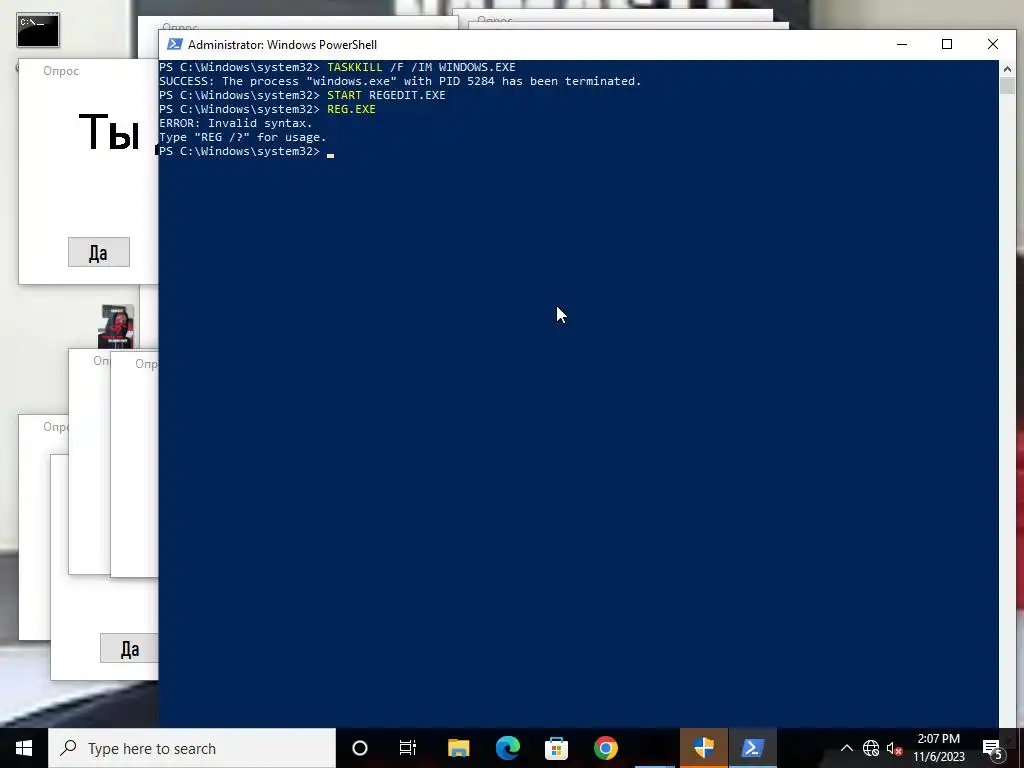Click the large Ты text in the Опрос dialog
Image resolution: width=1024 pixels, height=768 pixels.
(110, 133)
